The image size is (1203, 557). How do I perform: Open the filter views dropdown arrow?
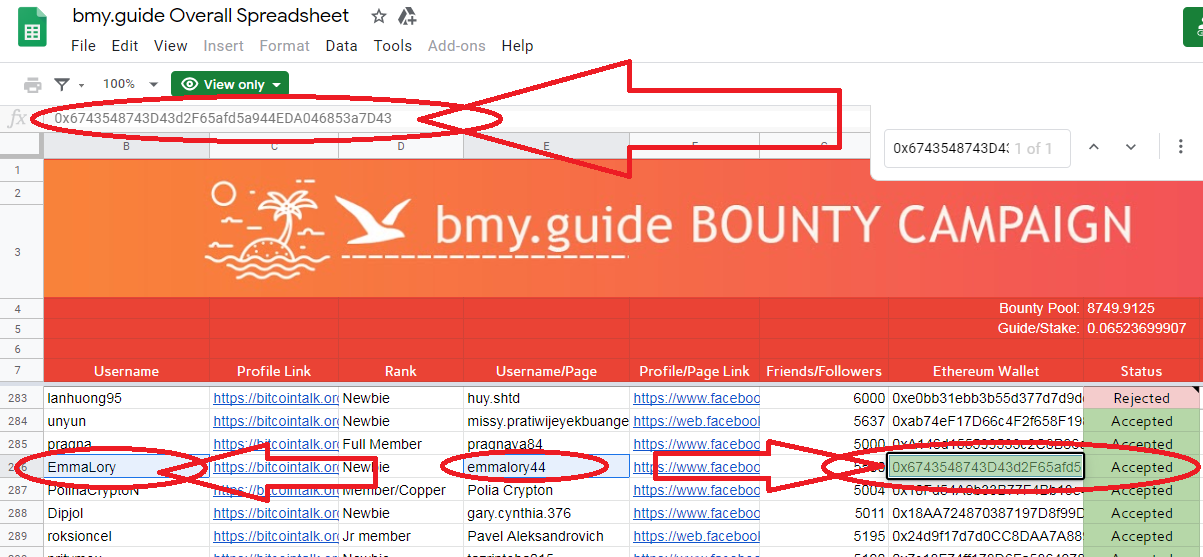click(x=81, y=85)
